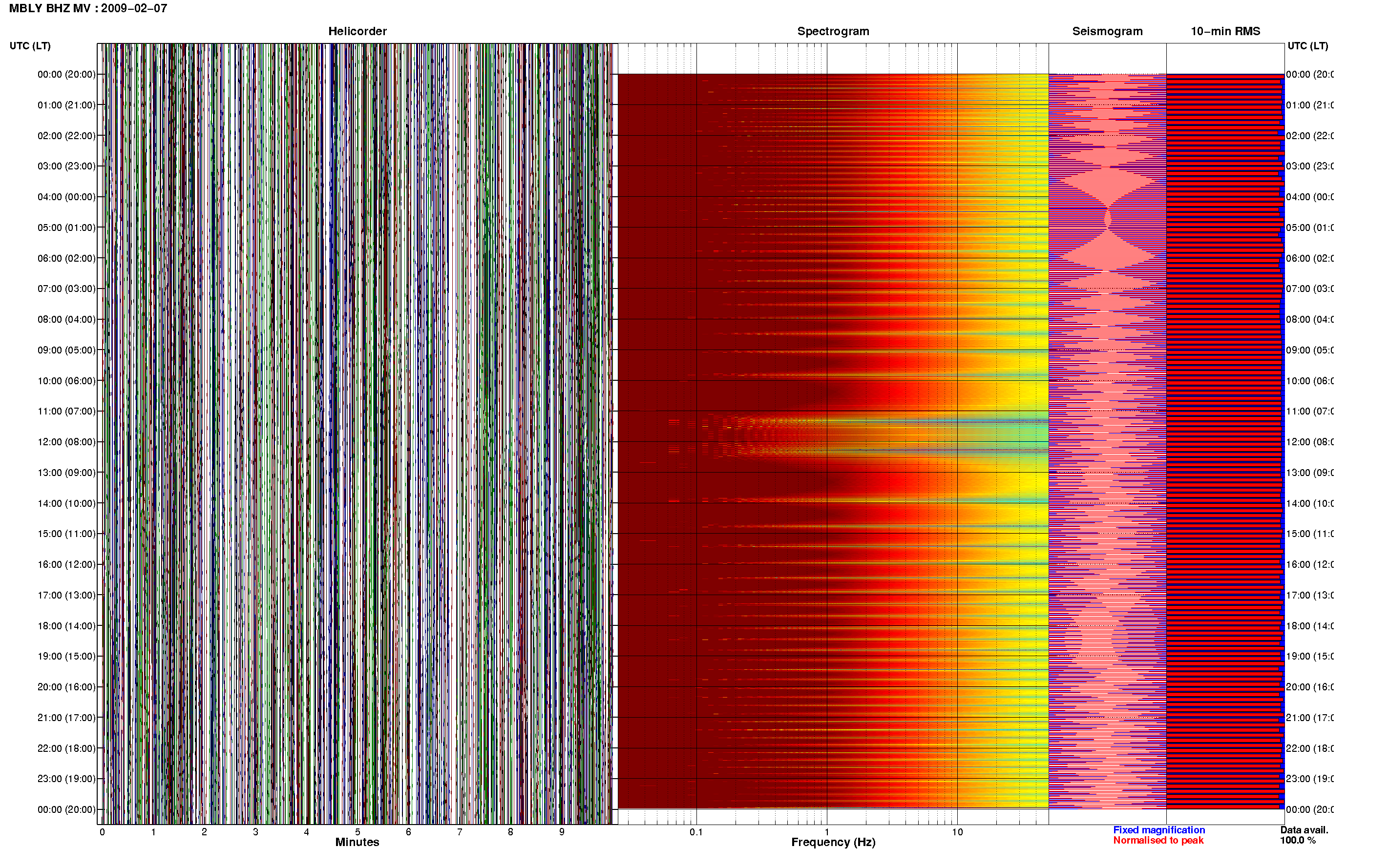Click the '17:00 (13:00)' left time label
Viewport: 1389px width, 868px height.
coord(66,595)
